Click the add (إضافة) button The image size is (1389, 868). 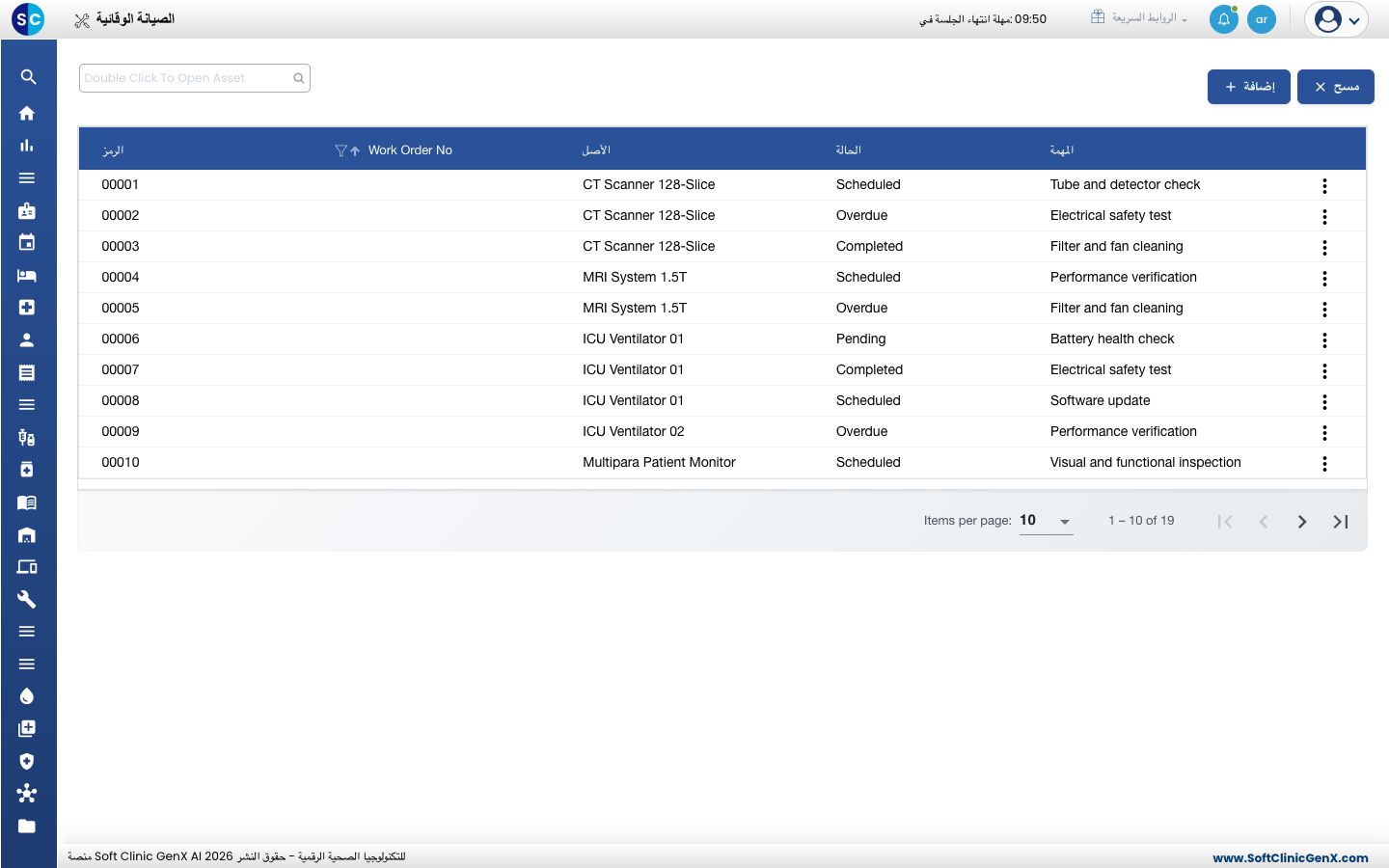(1249, 87)
